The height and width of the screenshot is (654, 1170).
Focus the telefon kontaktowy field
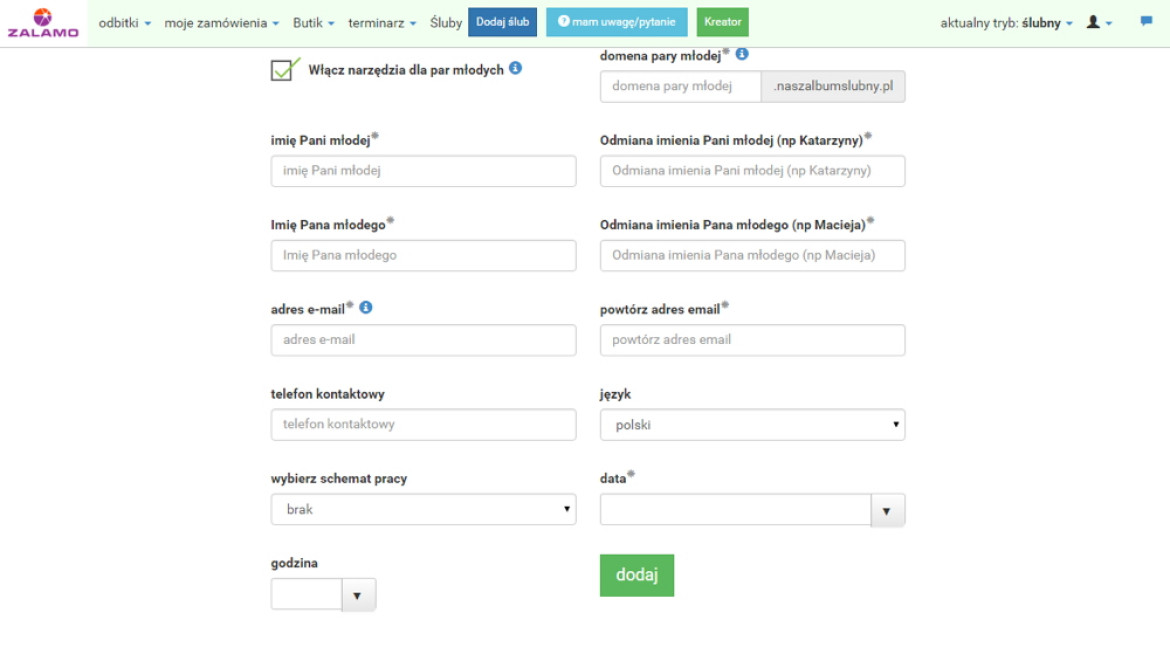pyautogui.click(x=423, y=424)
